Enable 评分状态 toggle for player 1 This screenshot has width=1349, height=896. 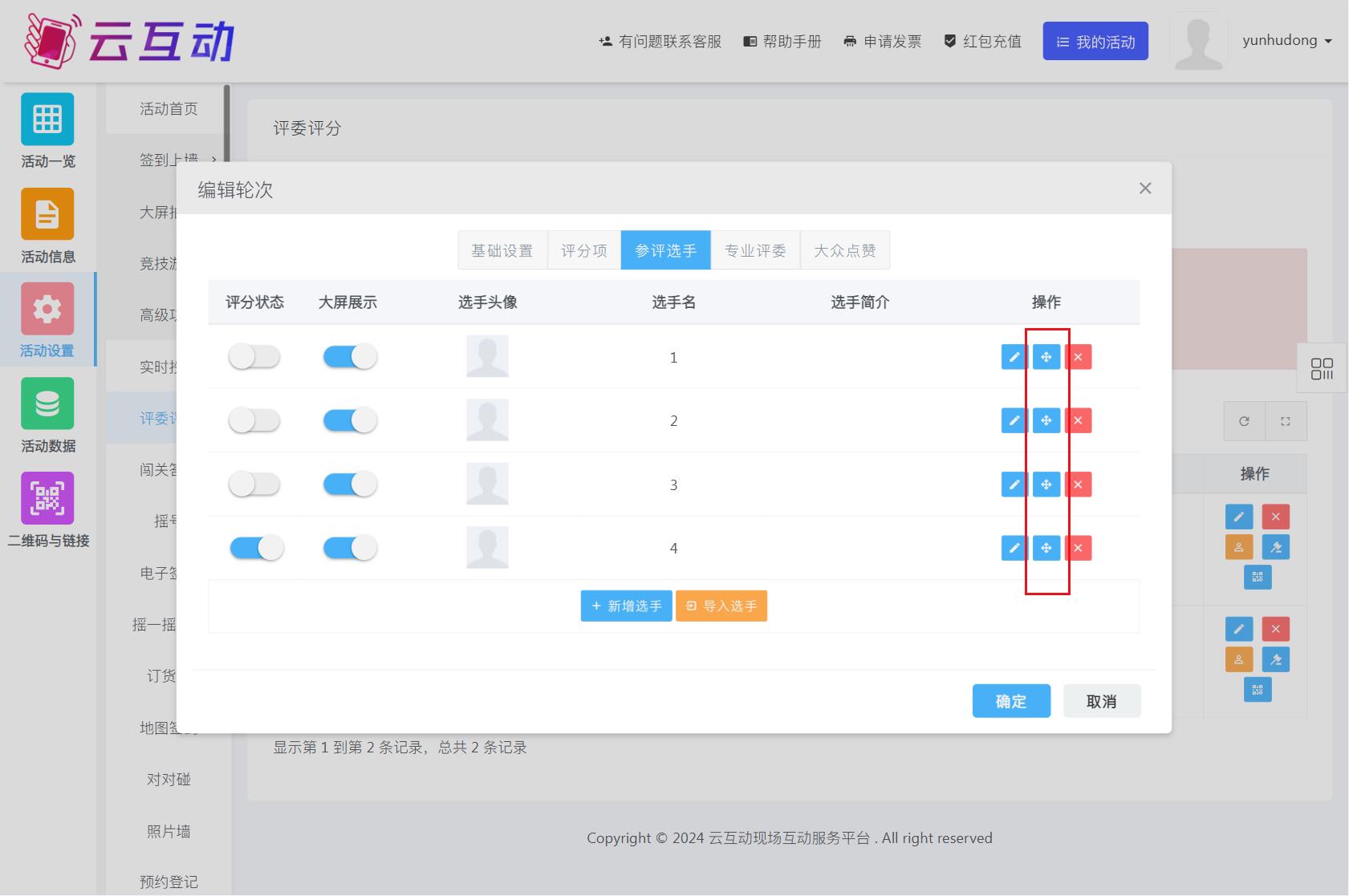[x=254, y=356]
